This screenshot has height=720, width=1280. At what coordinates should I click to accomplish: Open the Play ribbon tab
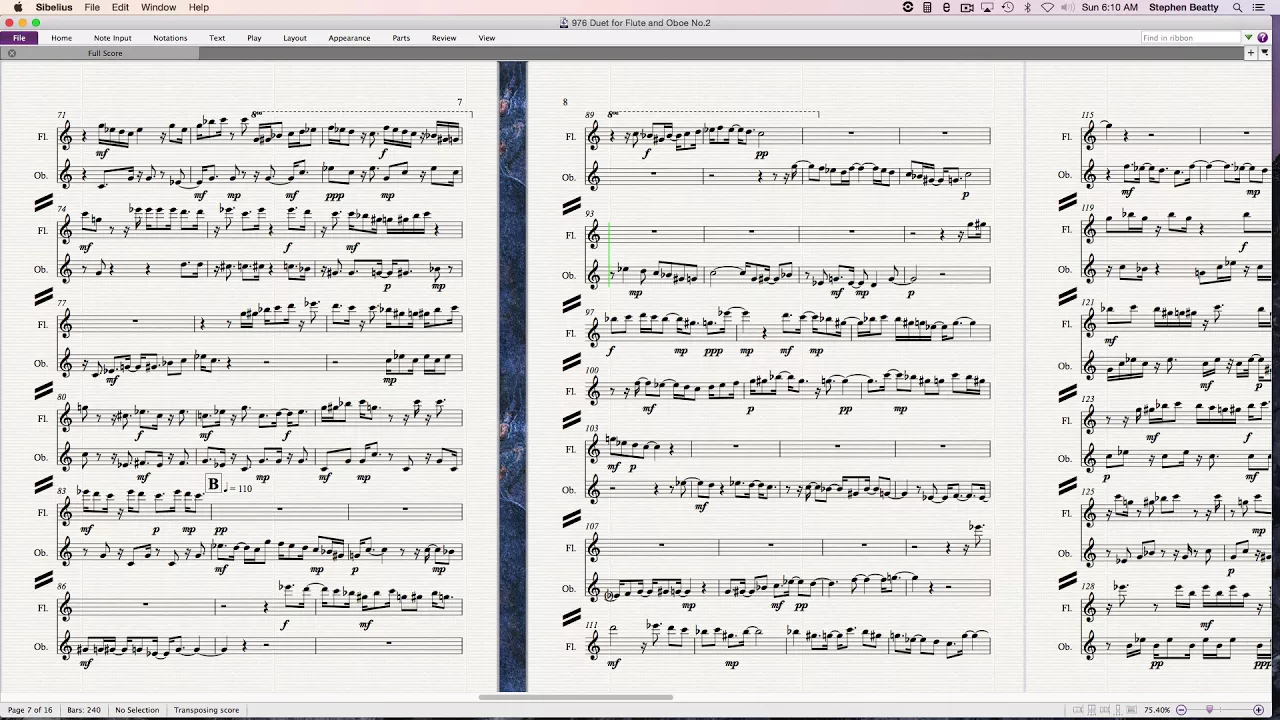click(254, 38)
